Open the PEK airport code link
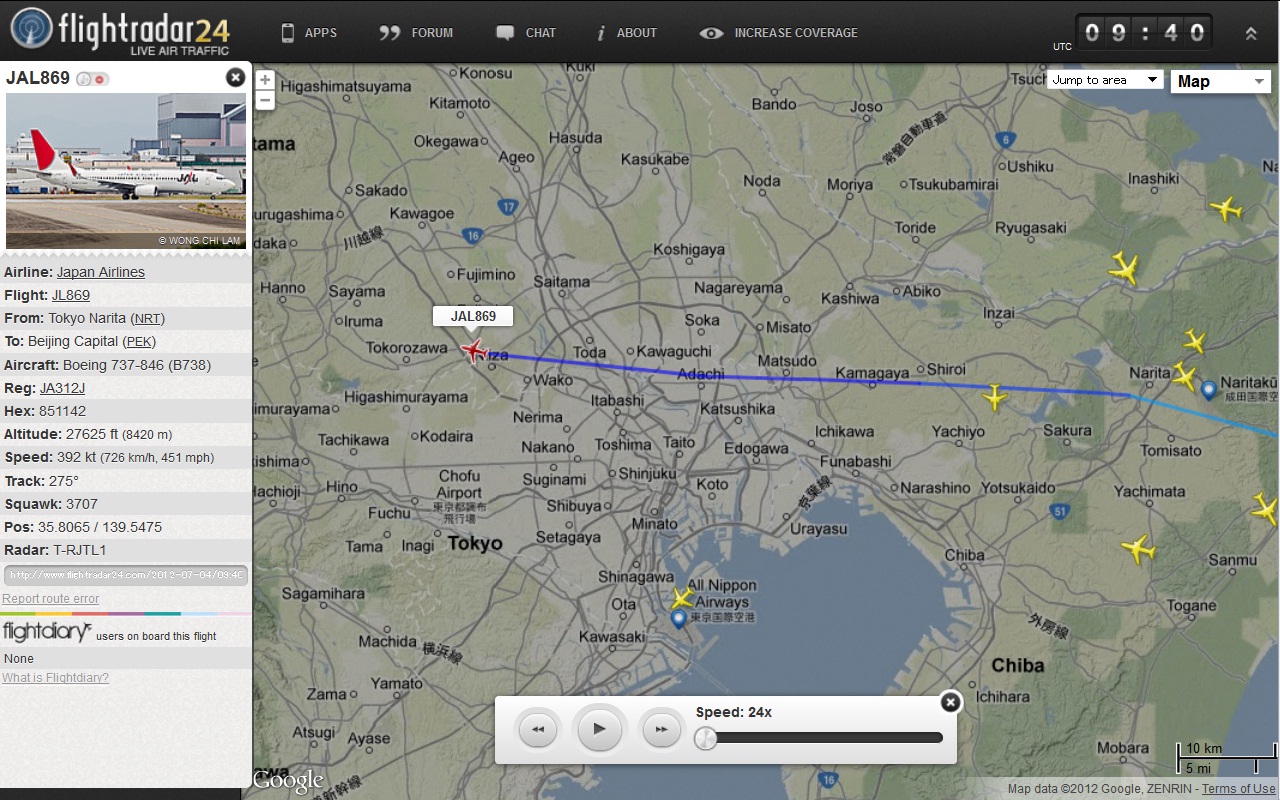Image resolution: width=1280 pixels, height=800 pixels. 139,341
